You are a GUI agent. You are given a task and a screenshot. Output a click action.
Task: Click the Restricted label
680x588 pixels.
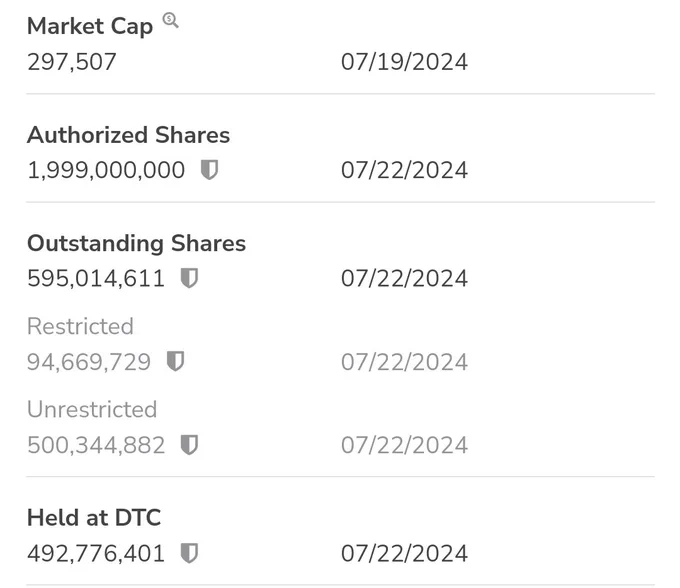pyautogui.click(x=80, y=326)
